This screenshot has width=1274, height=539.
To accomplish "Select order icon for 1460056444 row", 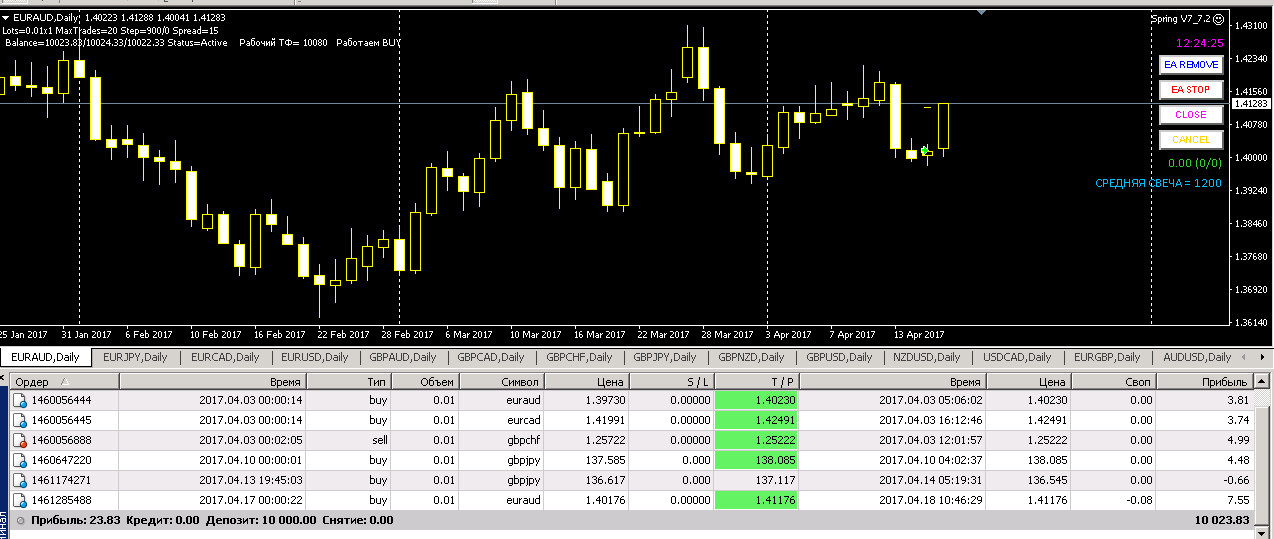I will click(20, 400).
